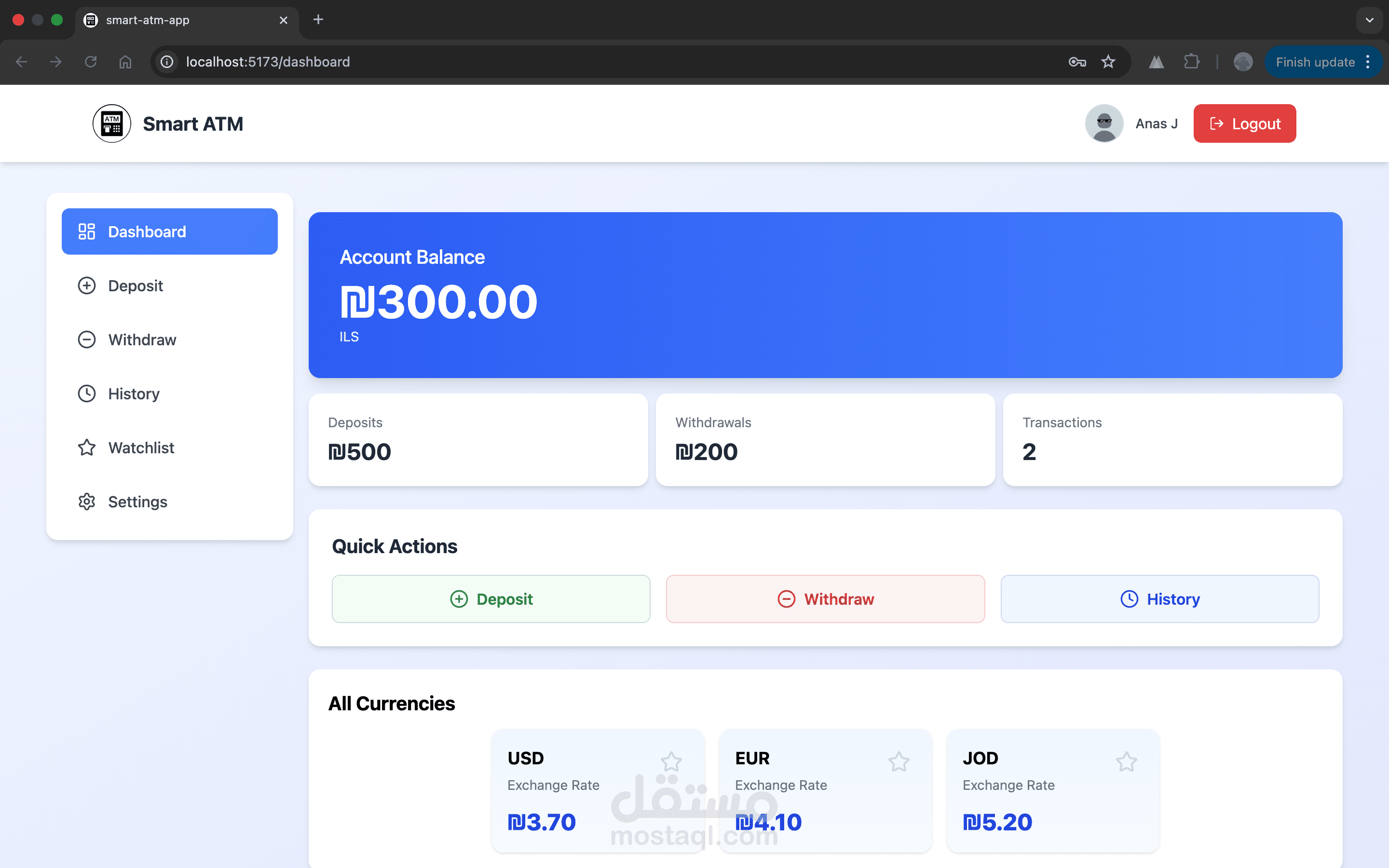Click the browser home icon
This screenshot has width=1389, height=868.
tap(125, 62)
